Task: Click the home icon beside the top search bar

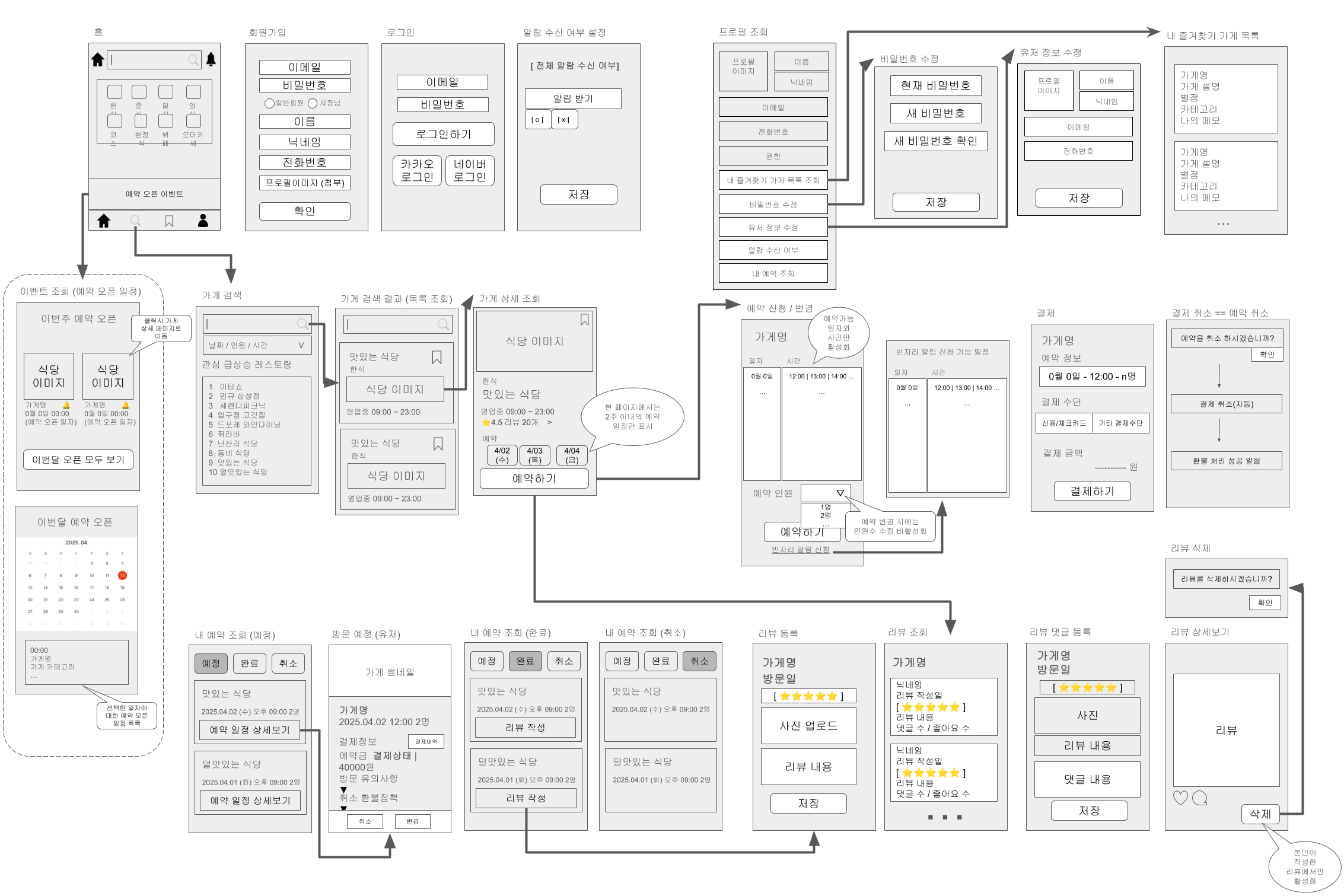Action: click(98, 59)
